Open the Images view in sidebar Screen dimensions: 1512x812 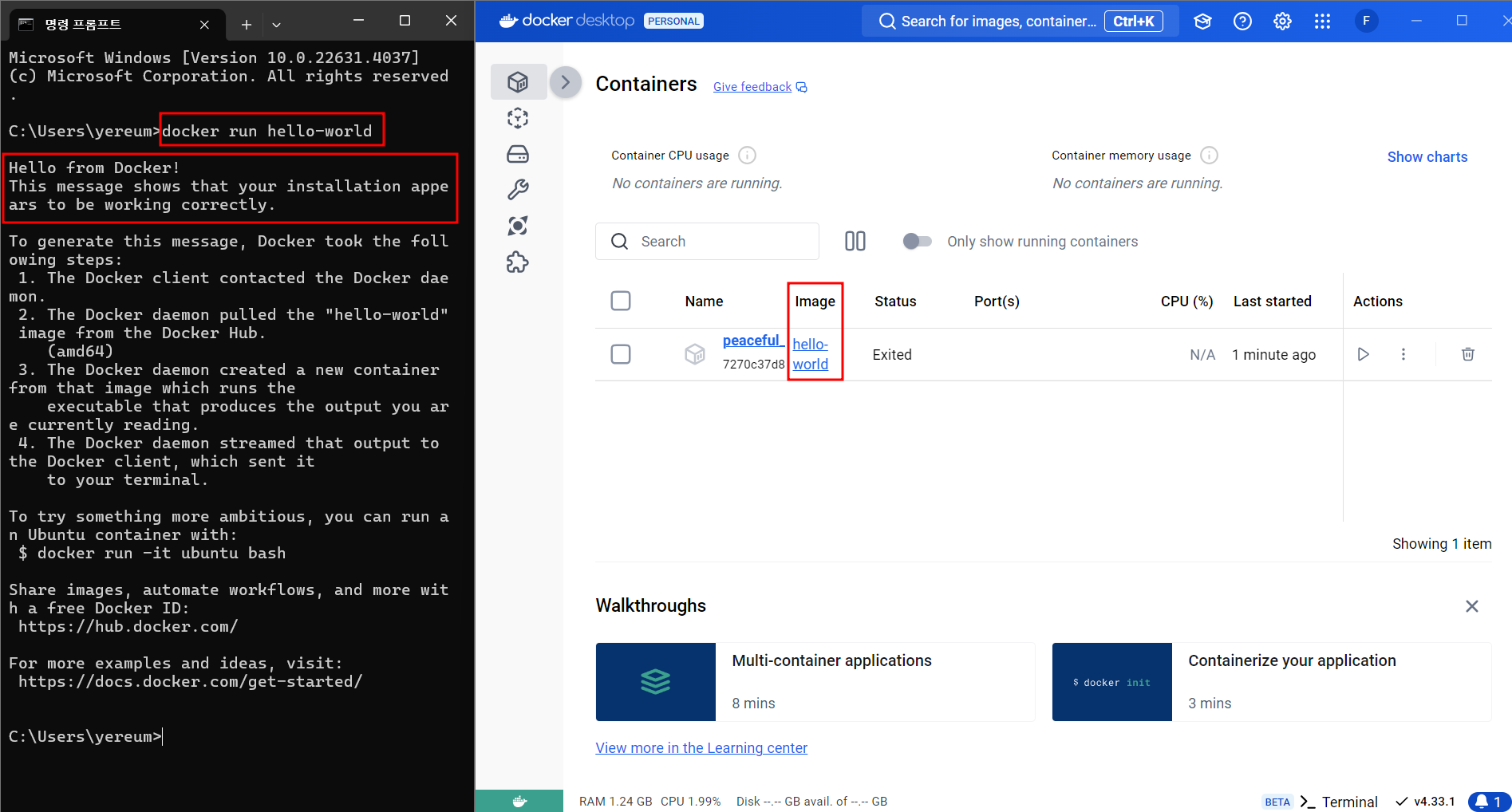pos(518,118)
